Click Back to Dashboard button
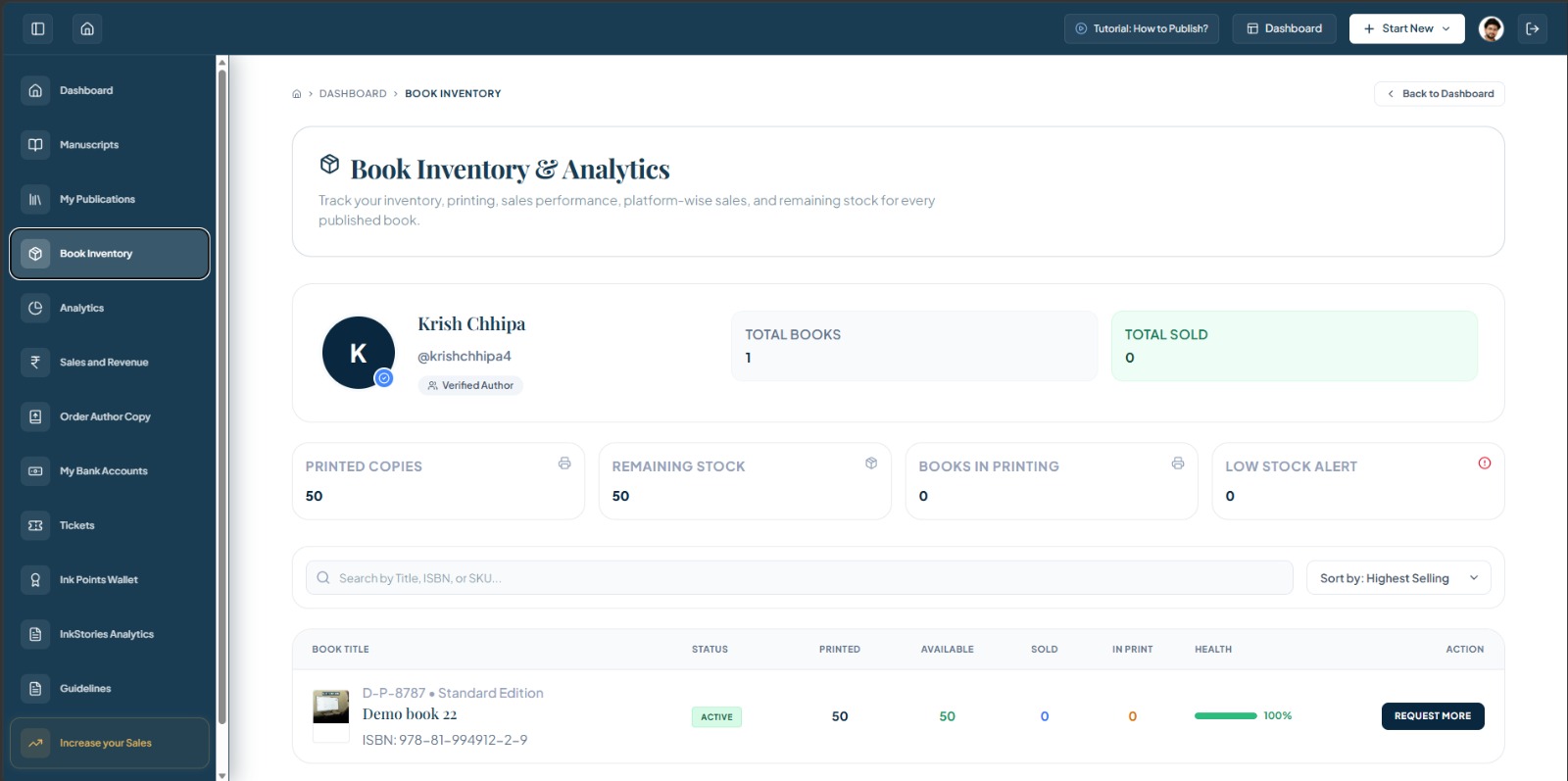 point(1440,94)
